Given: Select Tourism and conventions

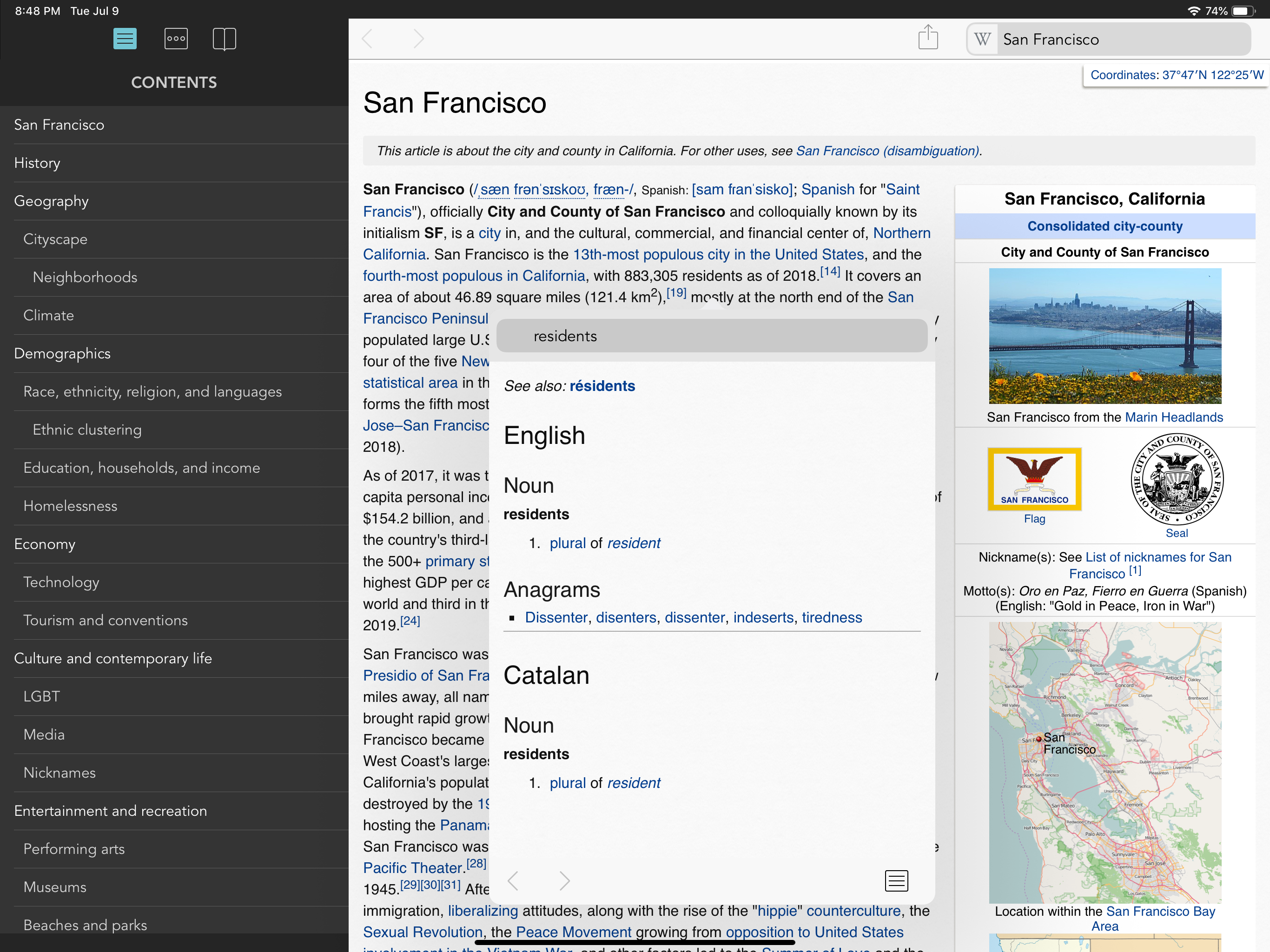Looking at the screenshot, I should point(174,620).
